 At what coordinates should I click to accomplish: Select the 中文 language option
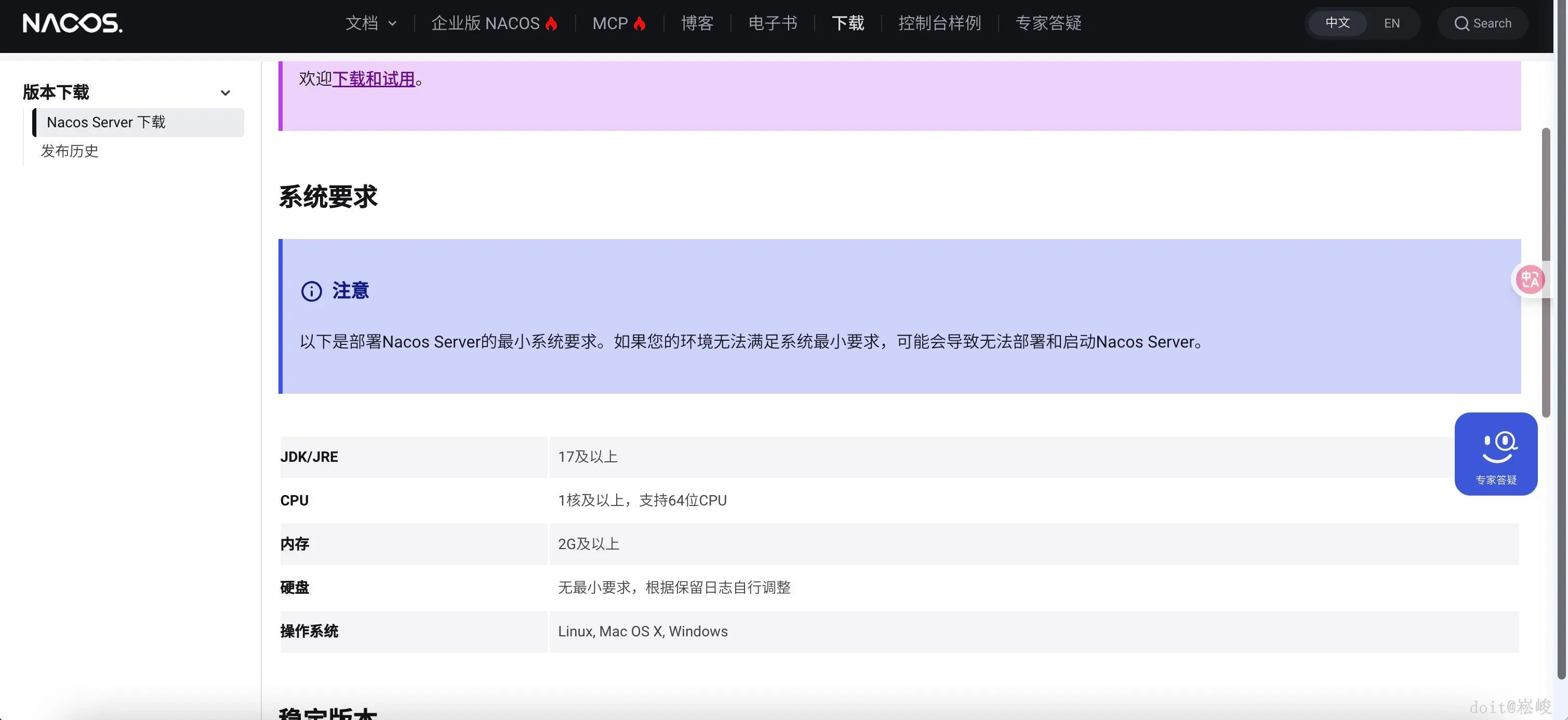[x=1337, y=22]
